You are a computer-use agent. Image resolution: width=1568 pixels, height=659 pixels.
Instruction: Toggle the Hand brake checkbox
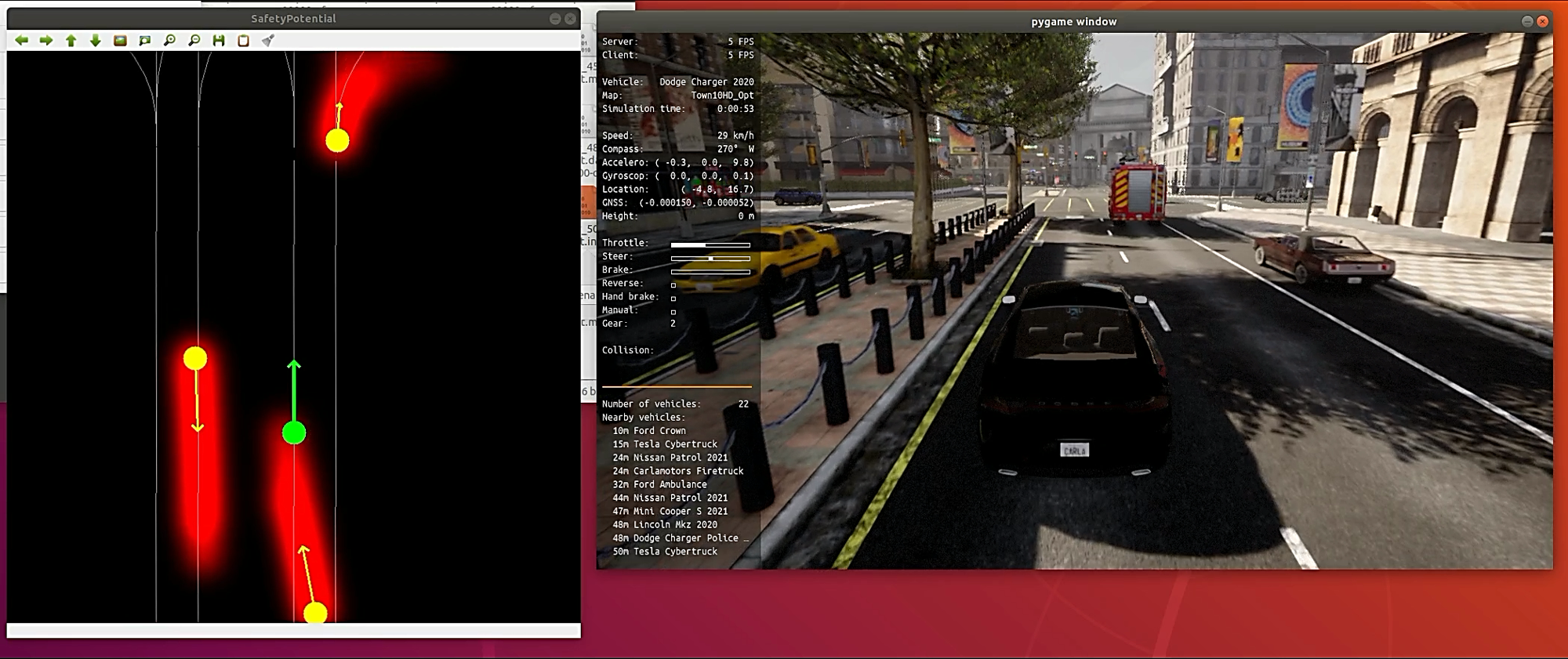673,298
